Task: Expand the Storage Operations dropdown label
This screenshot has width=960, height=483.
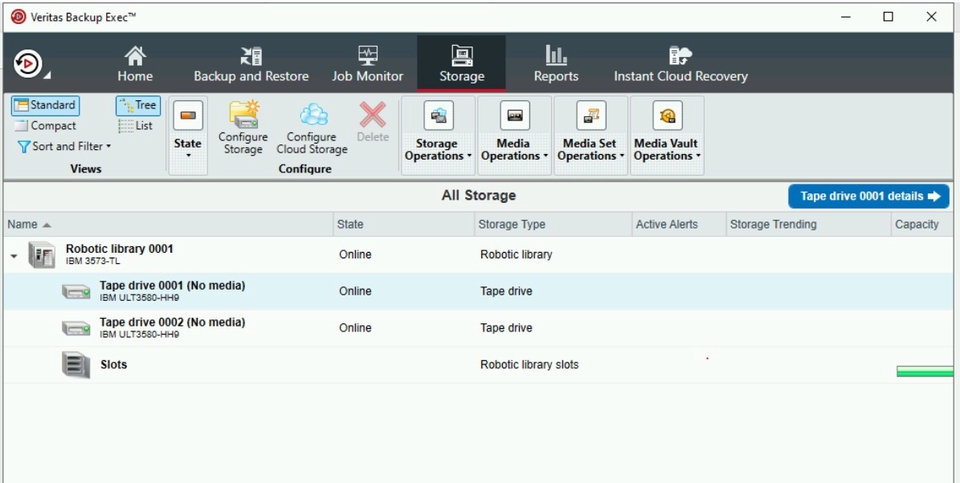Action: tap(438, 150)
